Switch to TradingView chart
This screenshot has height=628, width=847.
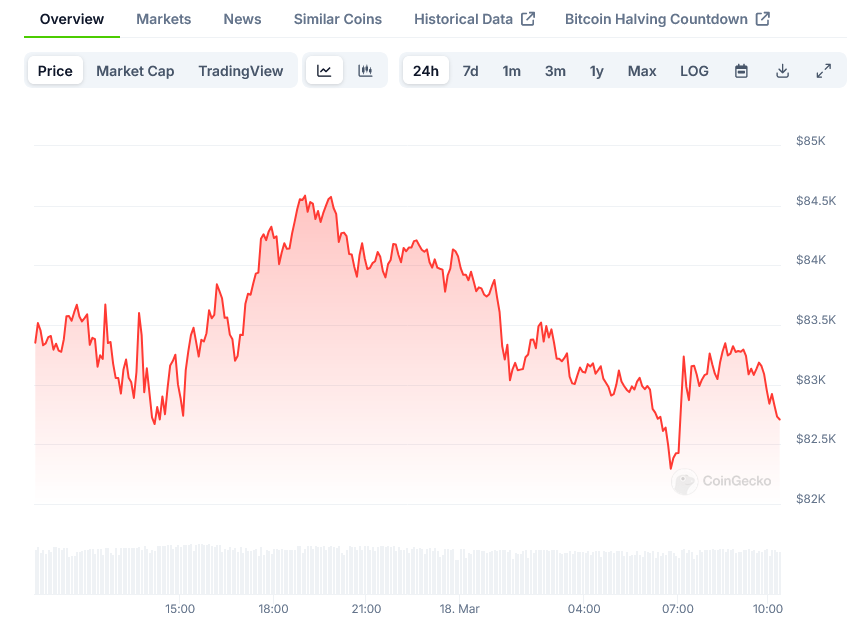click(x=241, y=71)
